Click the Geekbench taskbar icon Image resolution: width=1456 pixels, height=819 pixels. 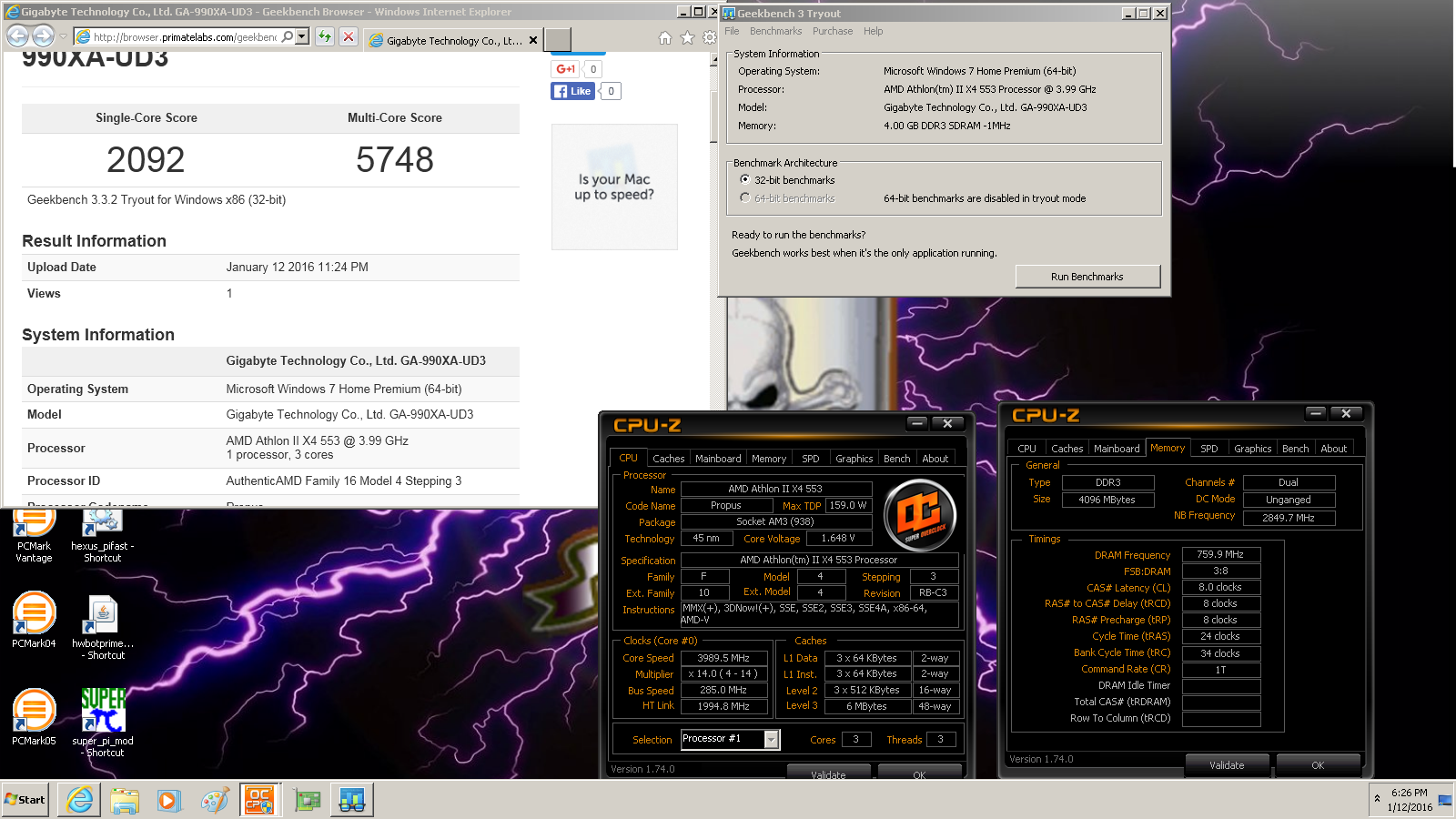tap(352, 800)
